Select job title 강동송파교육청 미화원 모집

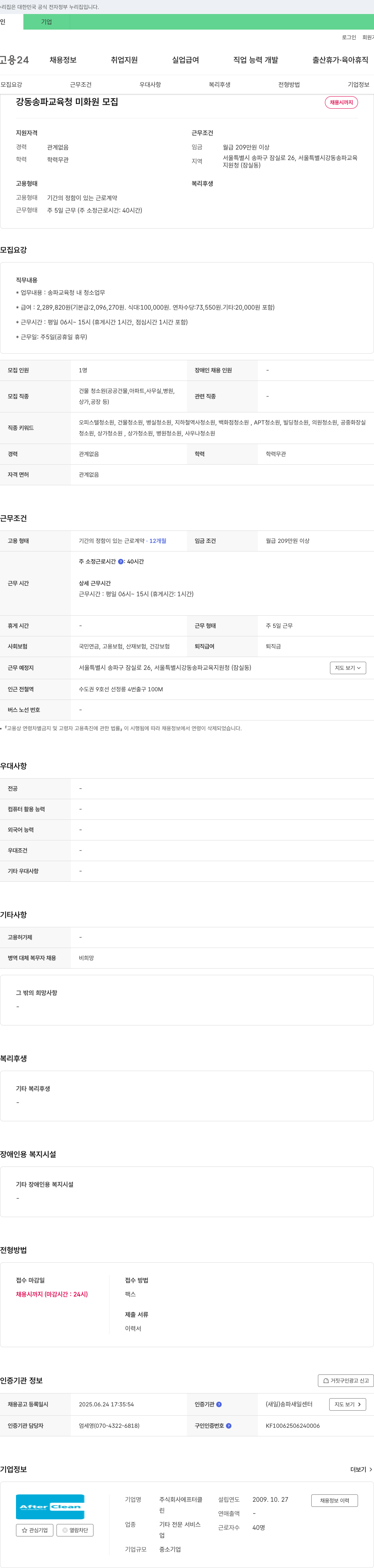pyautogui.click(x=67, y=102)
